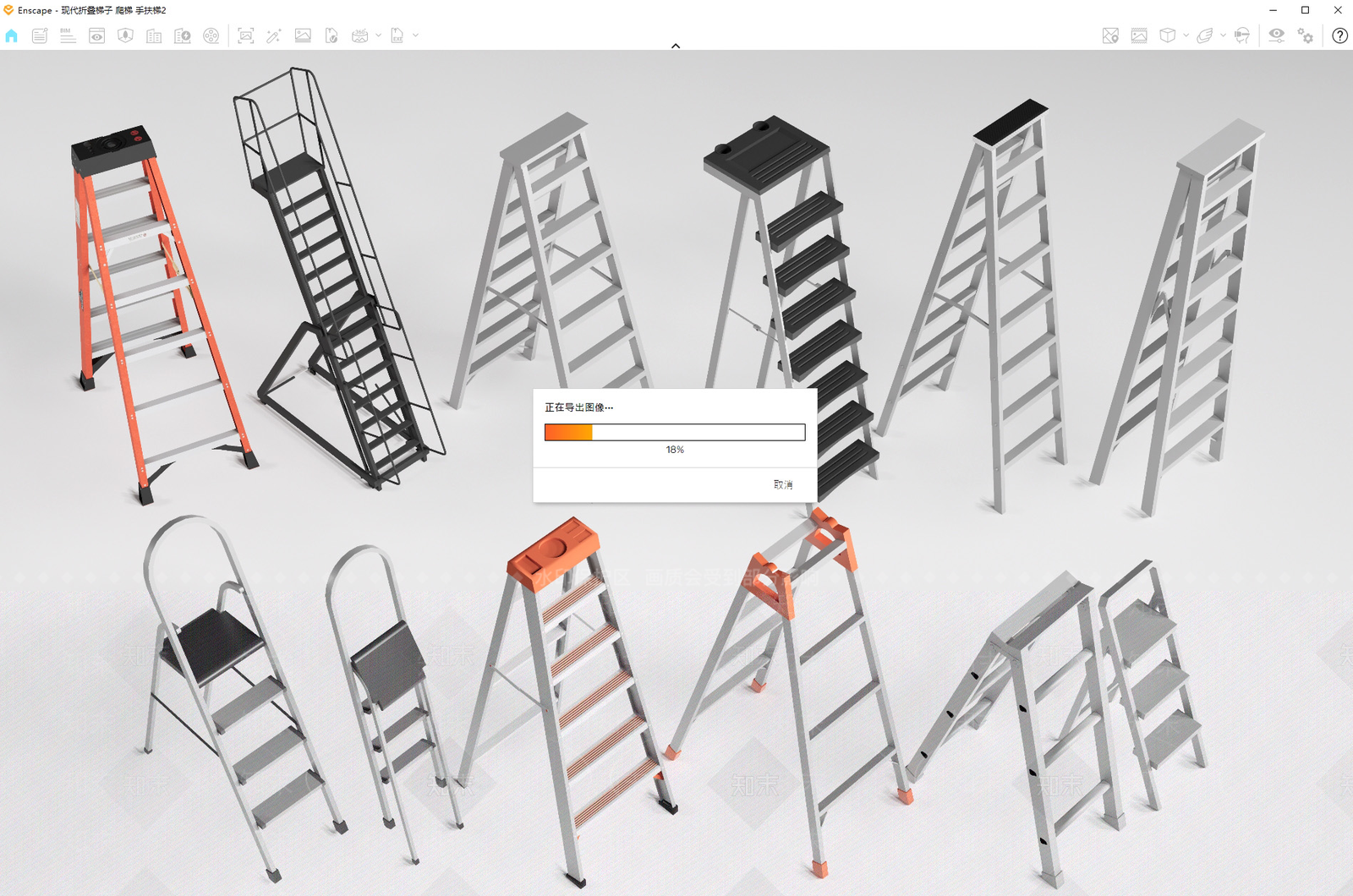This screenshot has height=896, width=1353.
Task: Click the gears settings icon
Action: tap(1306, 36)
